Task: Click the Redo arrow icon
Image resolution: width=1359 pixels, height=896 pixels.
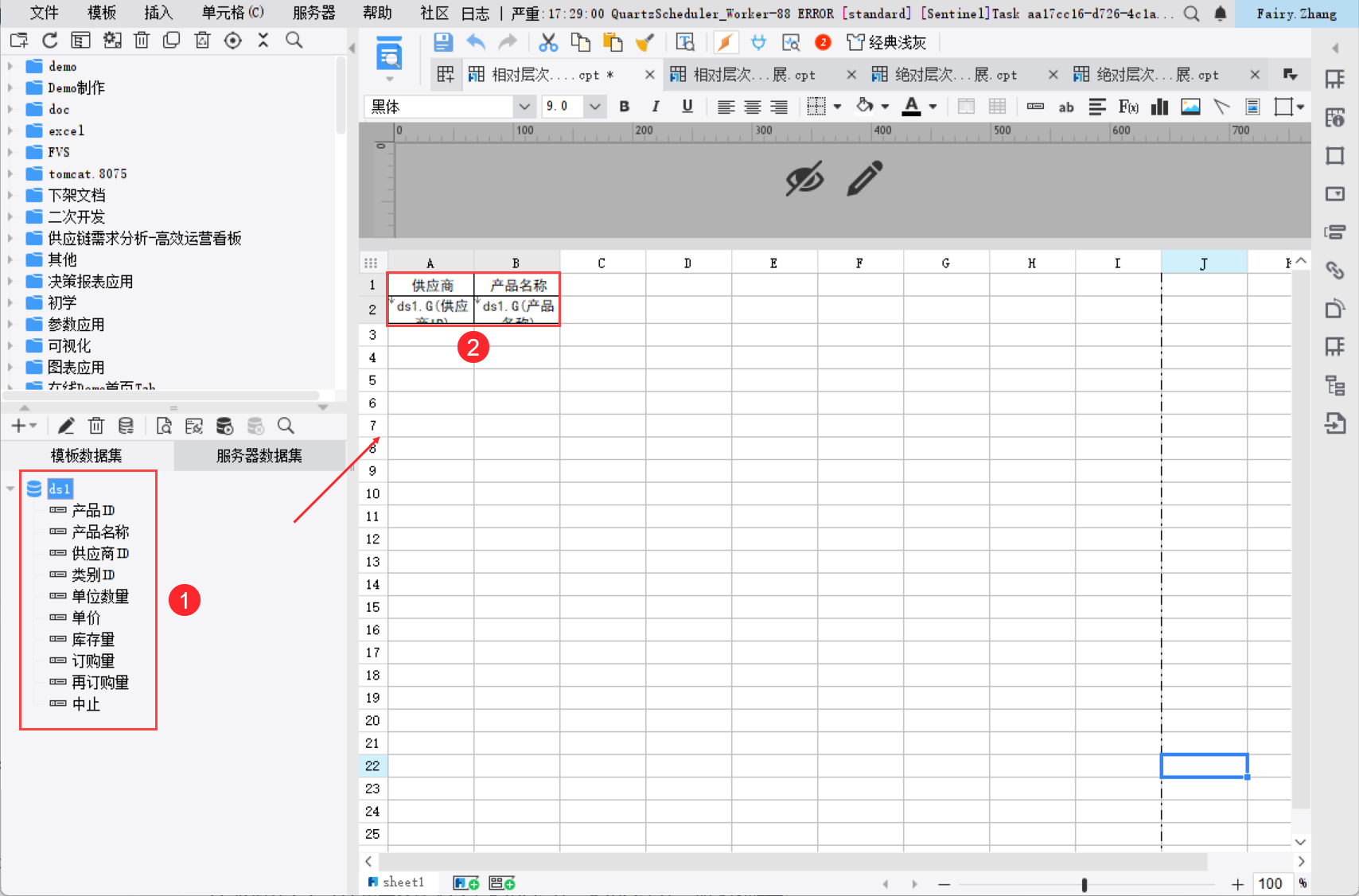Action: (x=508, y=42)
